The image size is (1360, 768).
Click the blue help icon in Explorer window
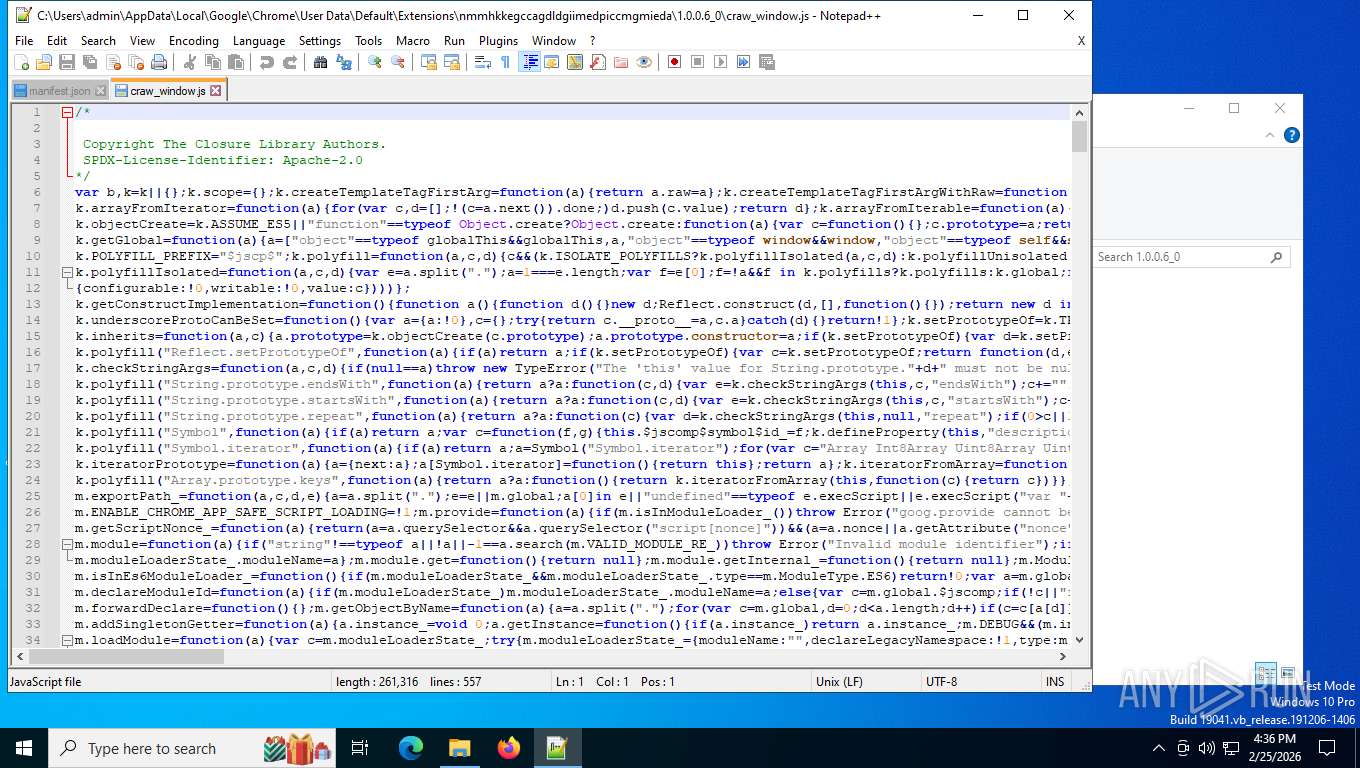click(x=1292, y=135)
